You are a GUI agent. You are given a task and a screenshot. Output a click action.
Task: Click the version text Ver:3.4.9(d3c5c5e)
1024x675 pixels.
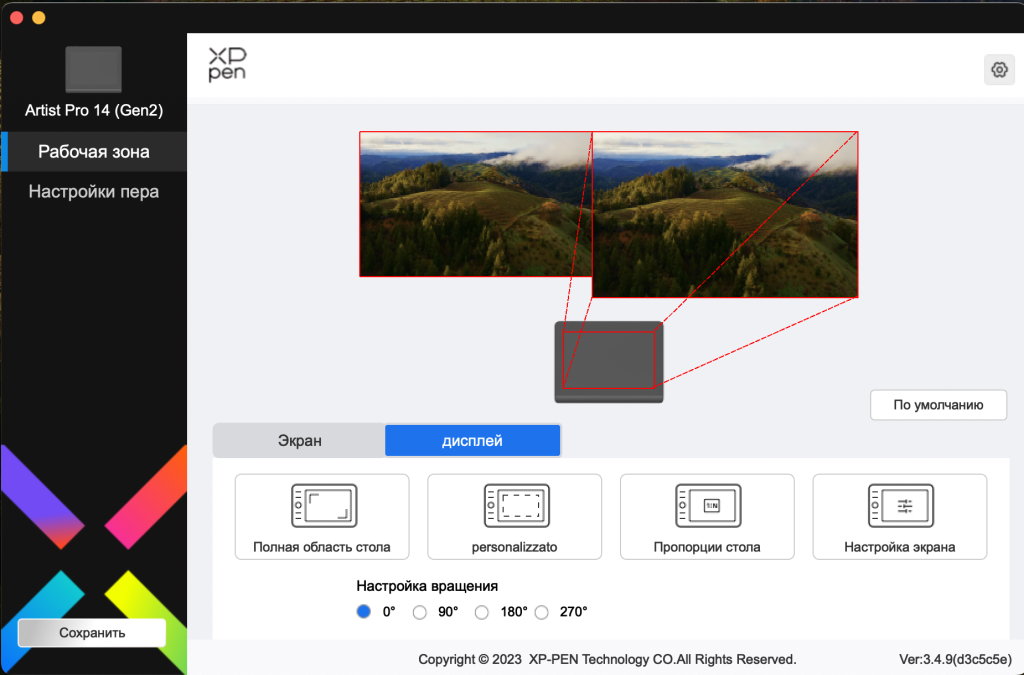coord(955,659)
